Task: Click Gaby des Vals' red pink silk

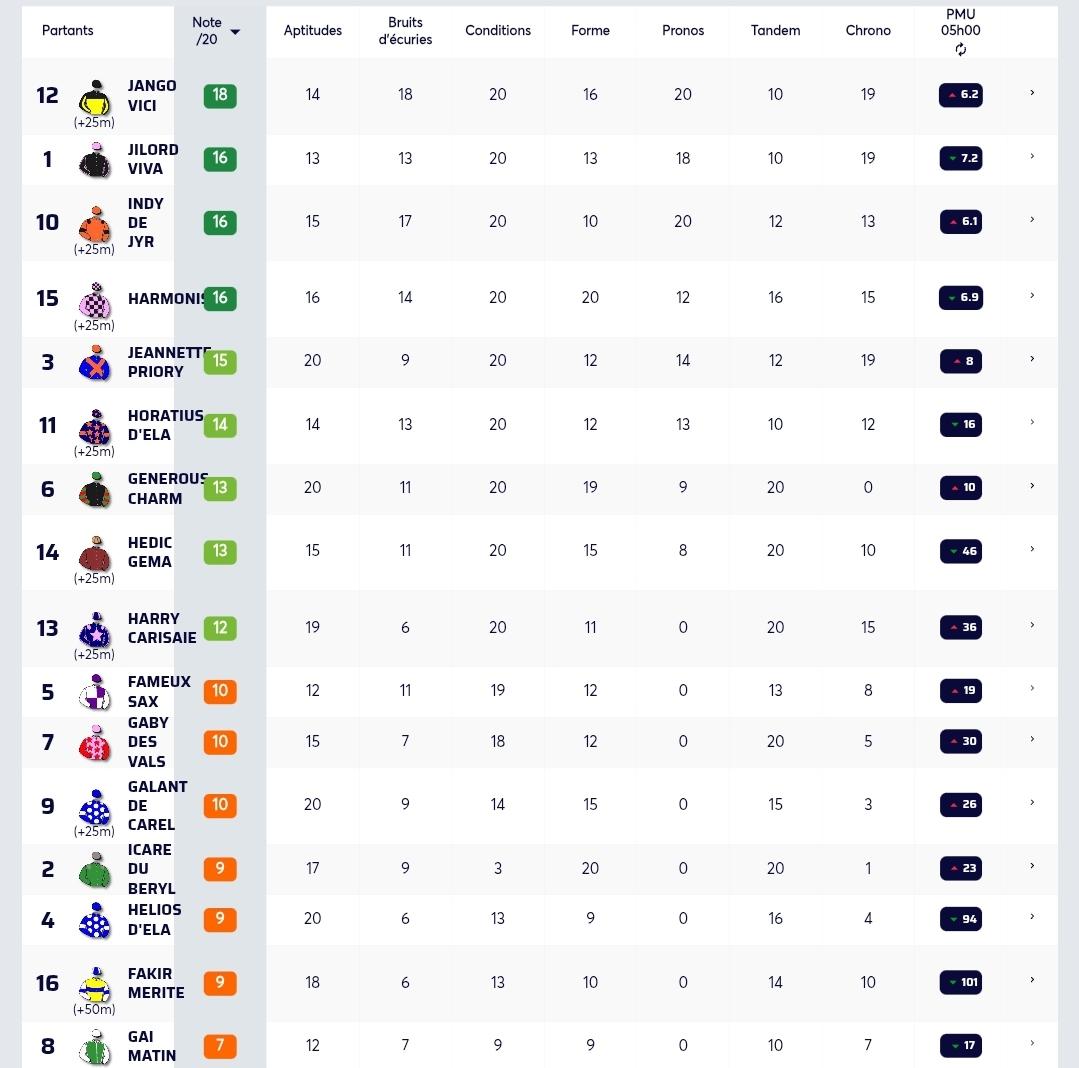Action: [x=95, y=743]
